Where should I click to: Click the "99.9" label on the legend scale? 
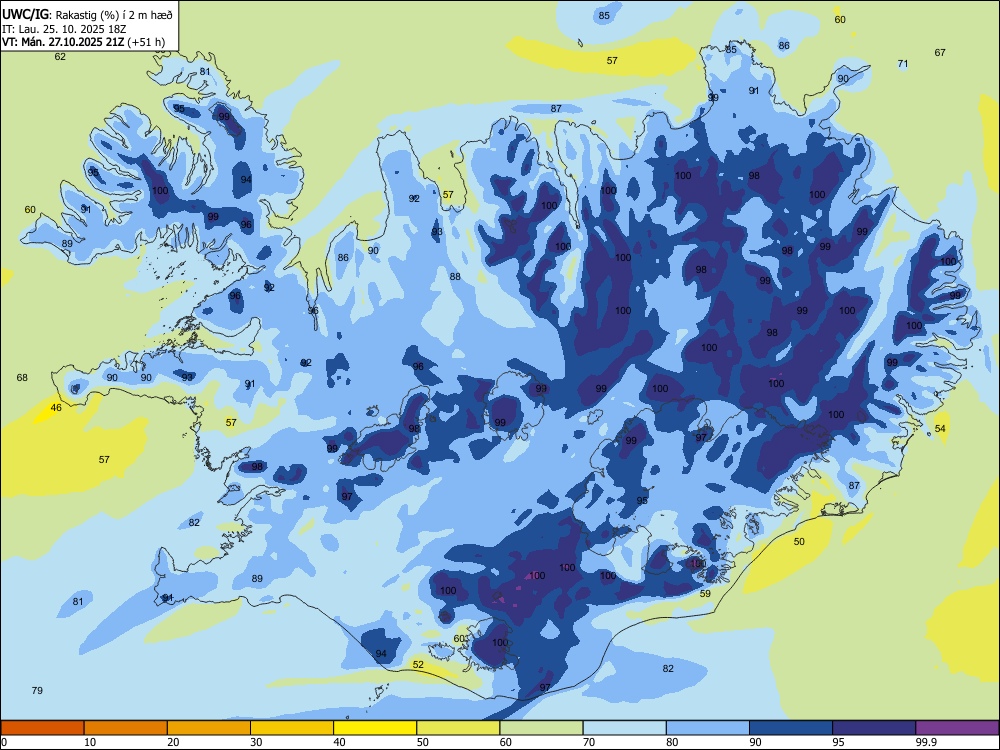coord(926,742)
